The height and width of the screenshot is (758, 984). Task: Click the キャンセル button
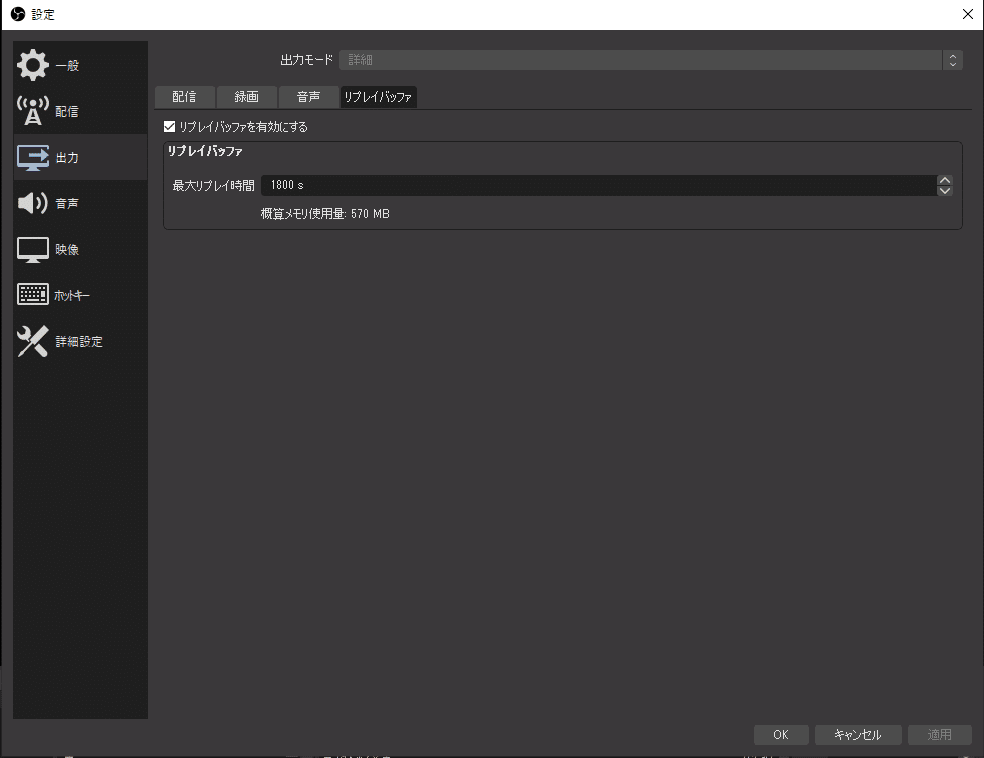(x=858, y=735)
